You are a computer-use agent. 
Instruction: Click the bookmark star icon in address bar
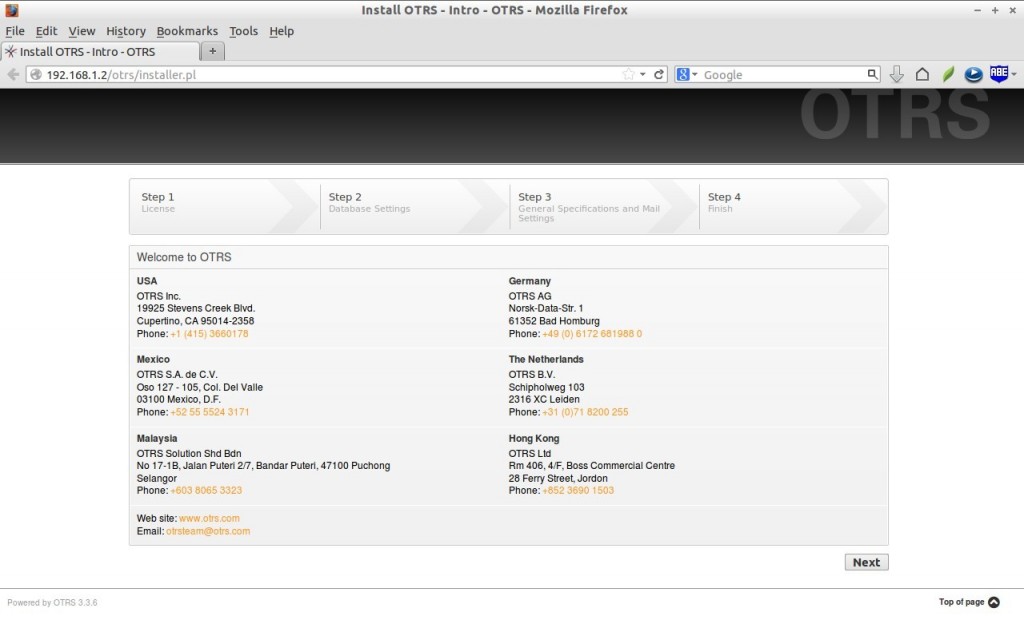click(x=628, y=75)
